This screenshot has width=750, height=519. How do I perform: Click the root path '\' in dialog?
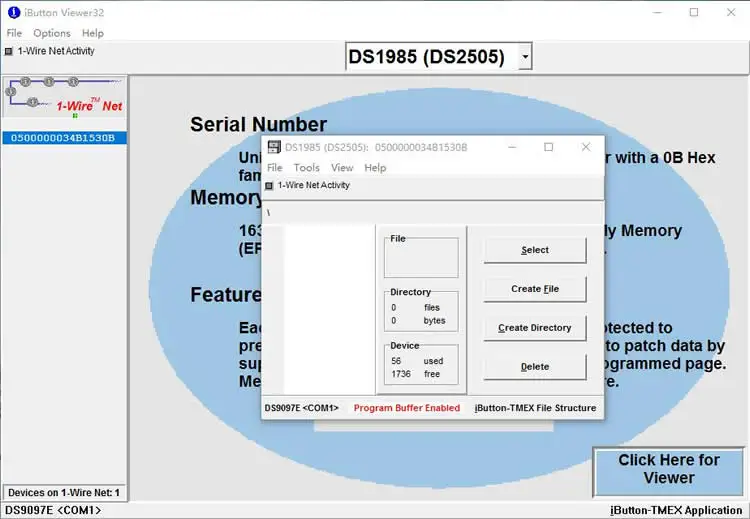[269, 213]
